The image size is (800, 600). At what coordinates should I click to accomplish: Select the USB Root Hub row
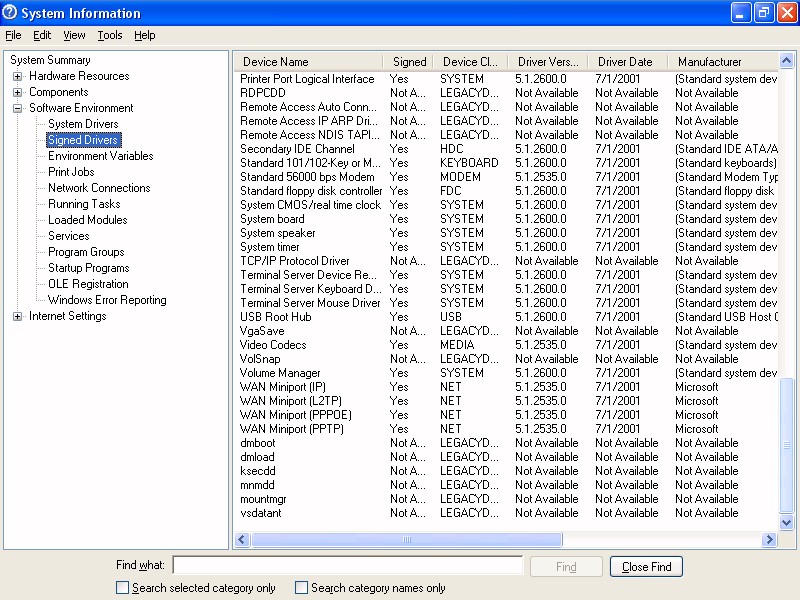[x=276, y=317]
